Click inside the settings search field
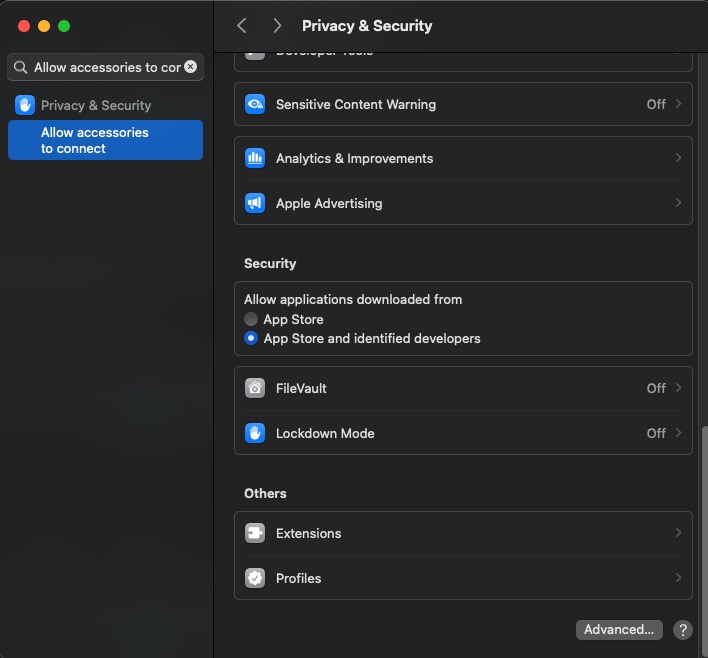Image resolution: width=708 pixels, height=658 pixels. tap(105, 67)
